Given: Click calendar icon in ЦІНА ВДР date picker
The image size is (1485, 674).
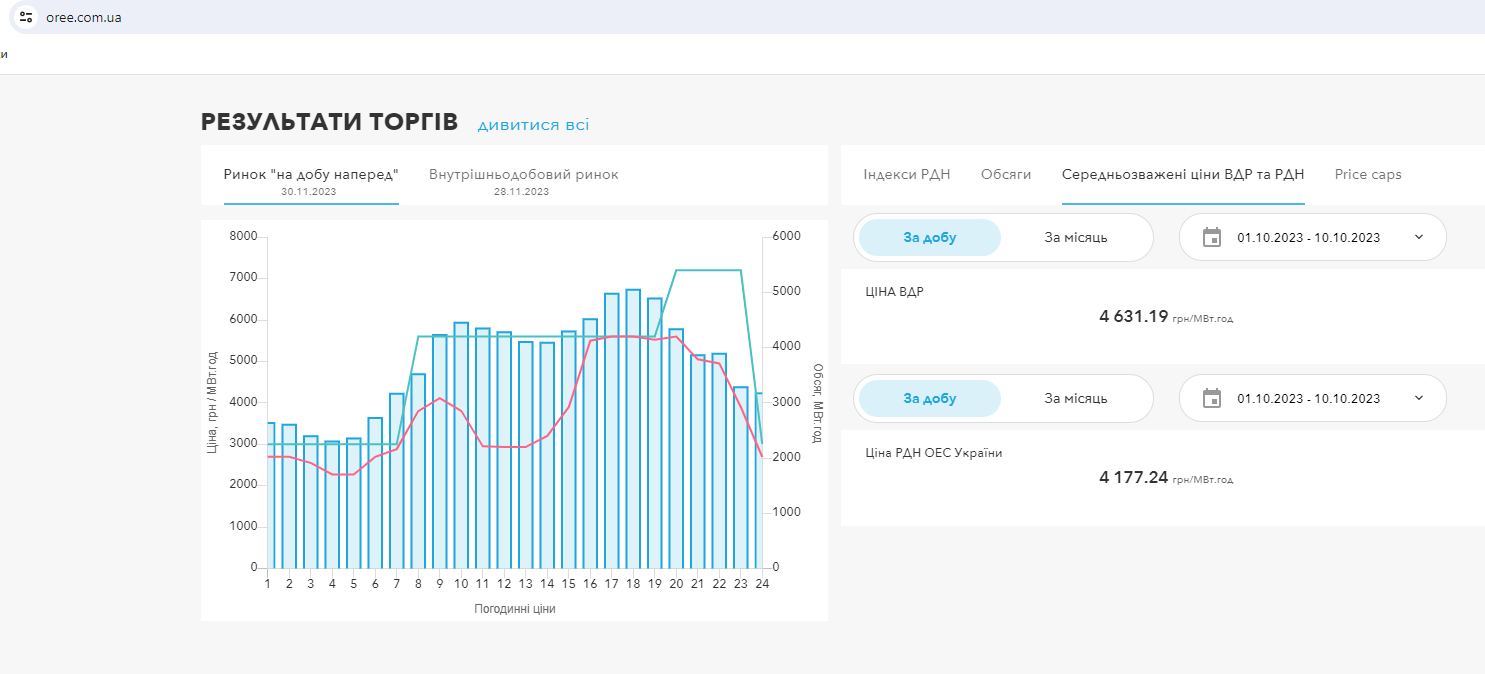Looking at the screenshot, I should click(x=1211, y=237).
